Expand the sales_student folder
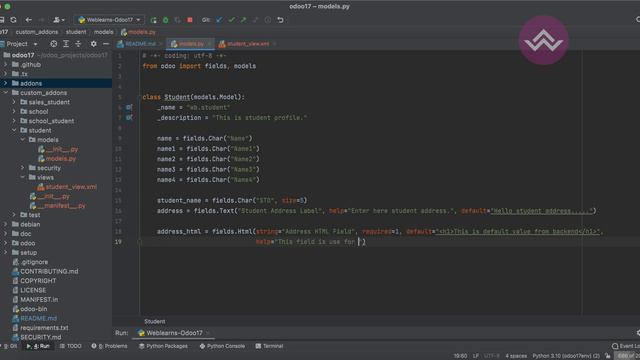Image resolution: width=640 pixels, height=360 pixels. [14, 102]
